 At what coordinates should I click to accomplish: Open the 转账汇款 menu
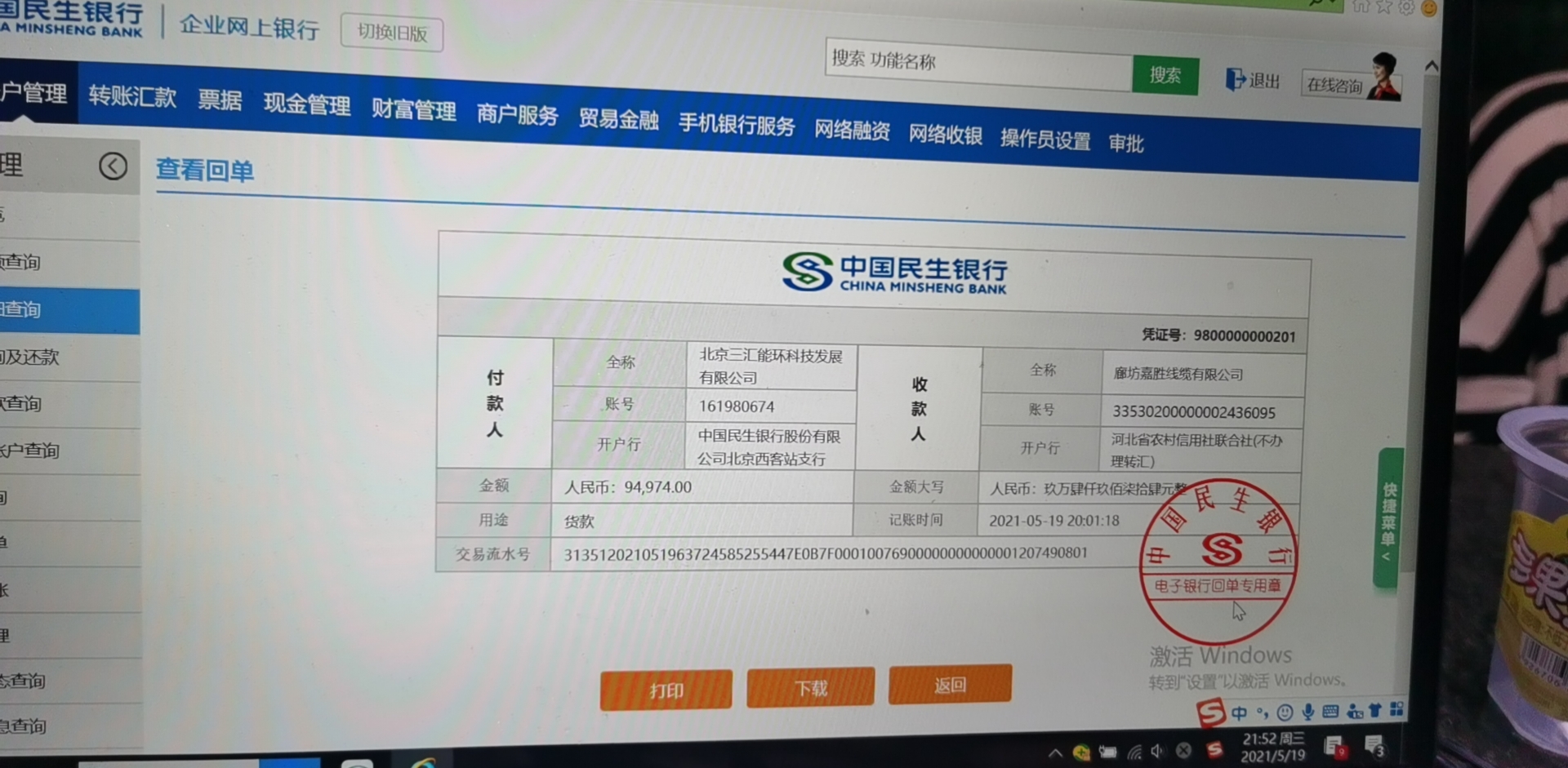point(132,96)
